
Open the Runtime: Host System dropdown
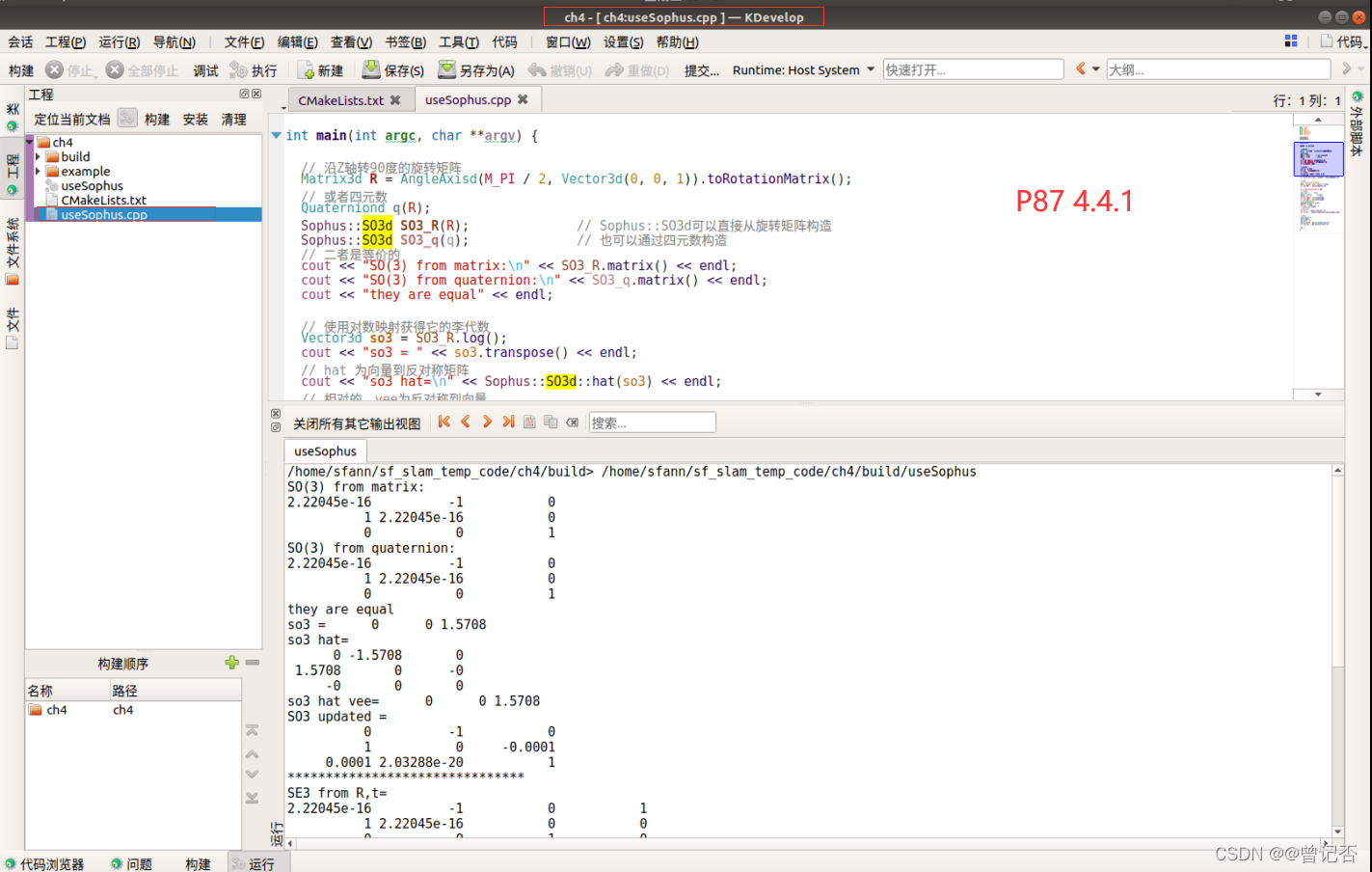coord(803,69)
